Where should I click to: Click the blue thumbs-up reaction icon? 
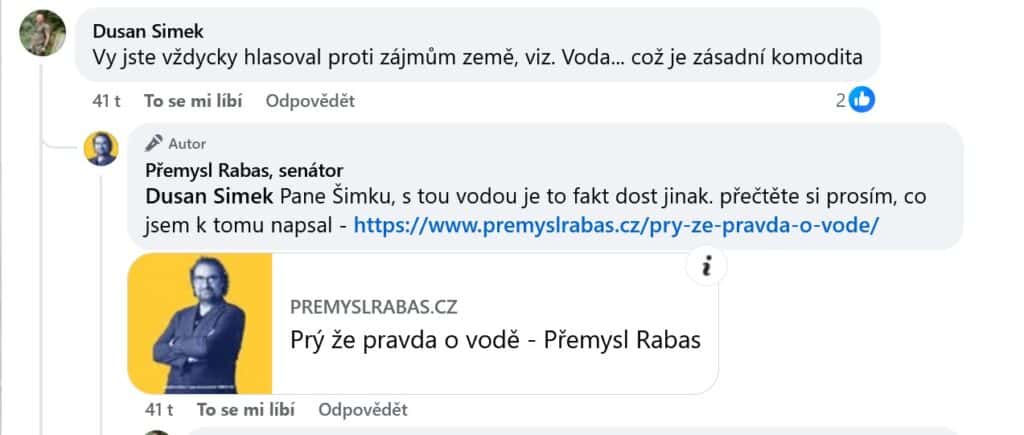click(862, 99)
